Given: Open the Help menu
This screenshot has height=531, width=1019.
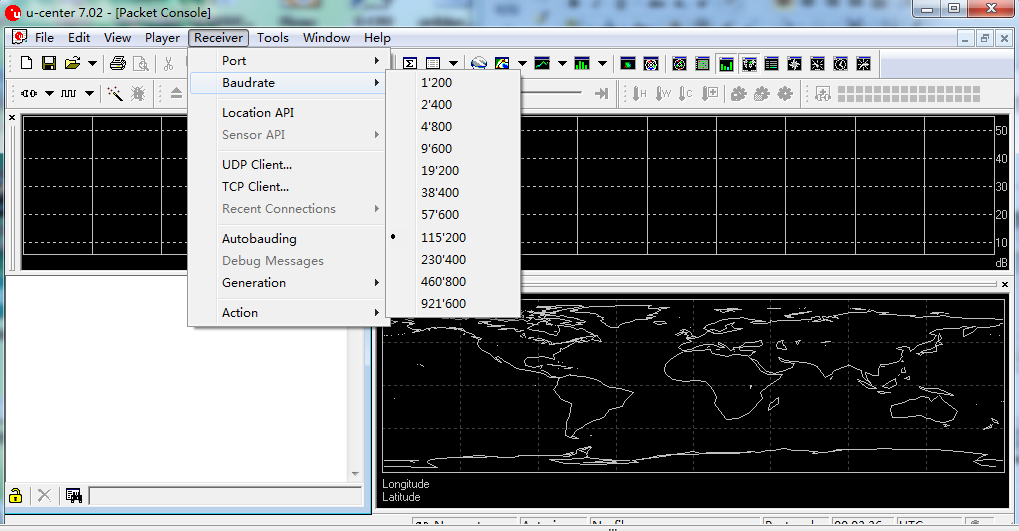Looking at the screenshot, I should pos(378,38).
